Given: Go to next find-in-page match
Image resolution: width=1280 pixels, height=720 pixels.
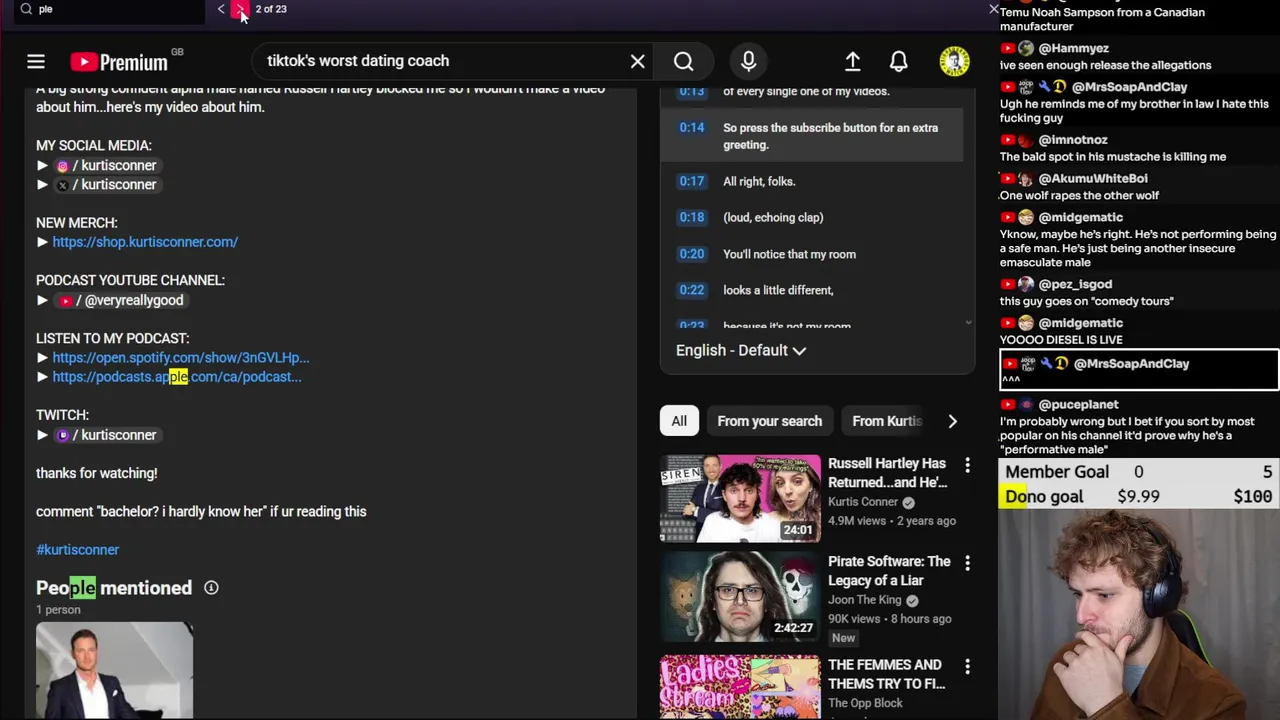Looking at the screenshot, I should tap(240, 9).
